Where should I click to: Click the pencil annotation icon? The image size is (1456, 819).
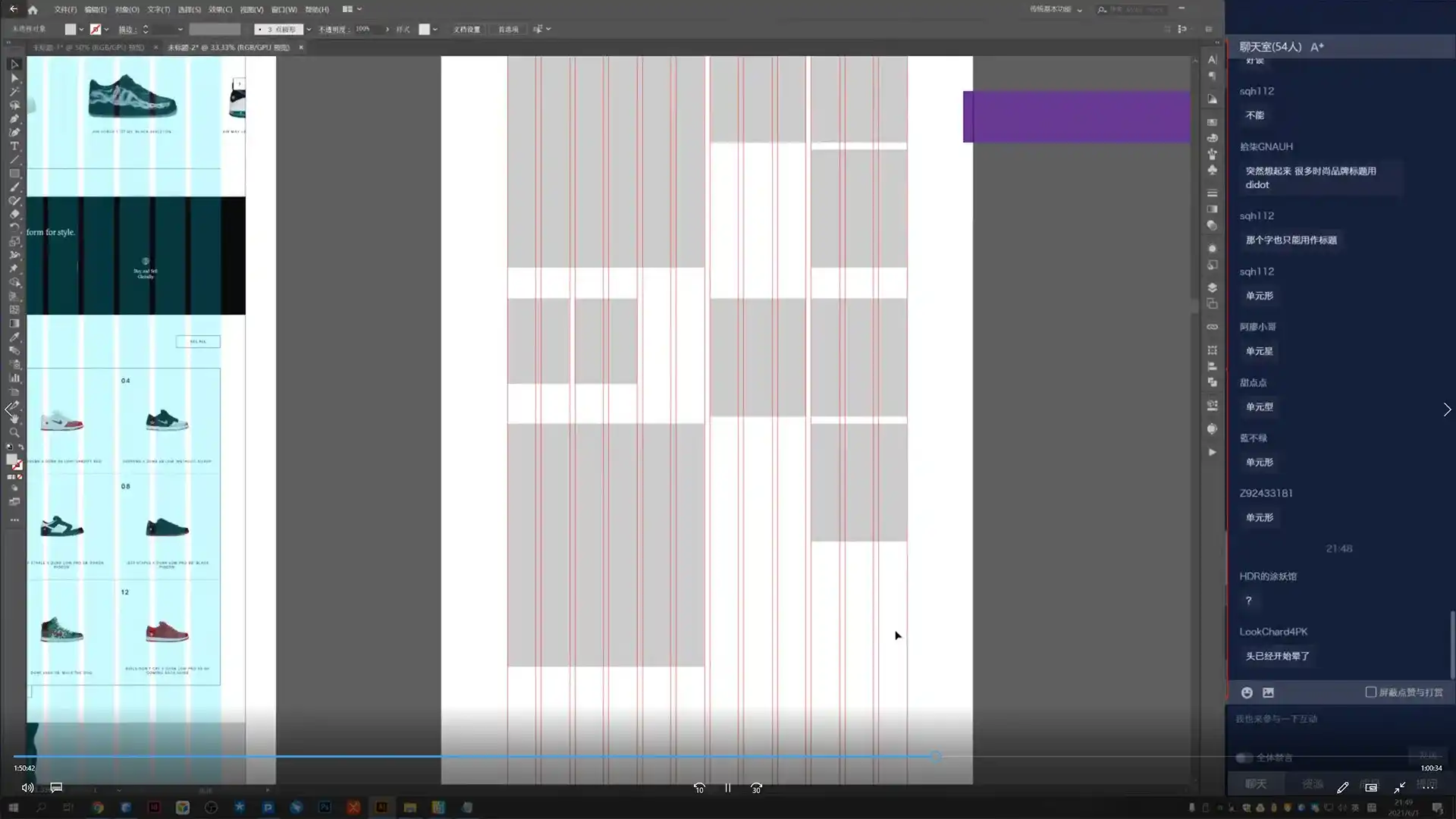[1342, 788]
